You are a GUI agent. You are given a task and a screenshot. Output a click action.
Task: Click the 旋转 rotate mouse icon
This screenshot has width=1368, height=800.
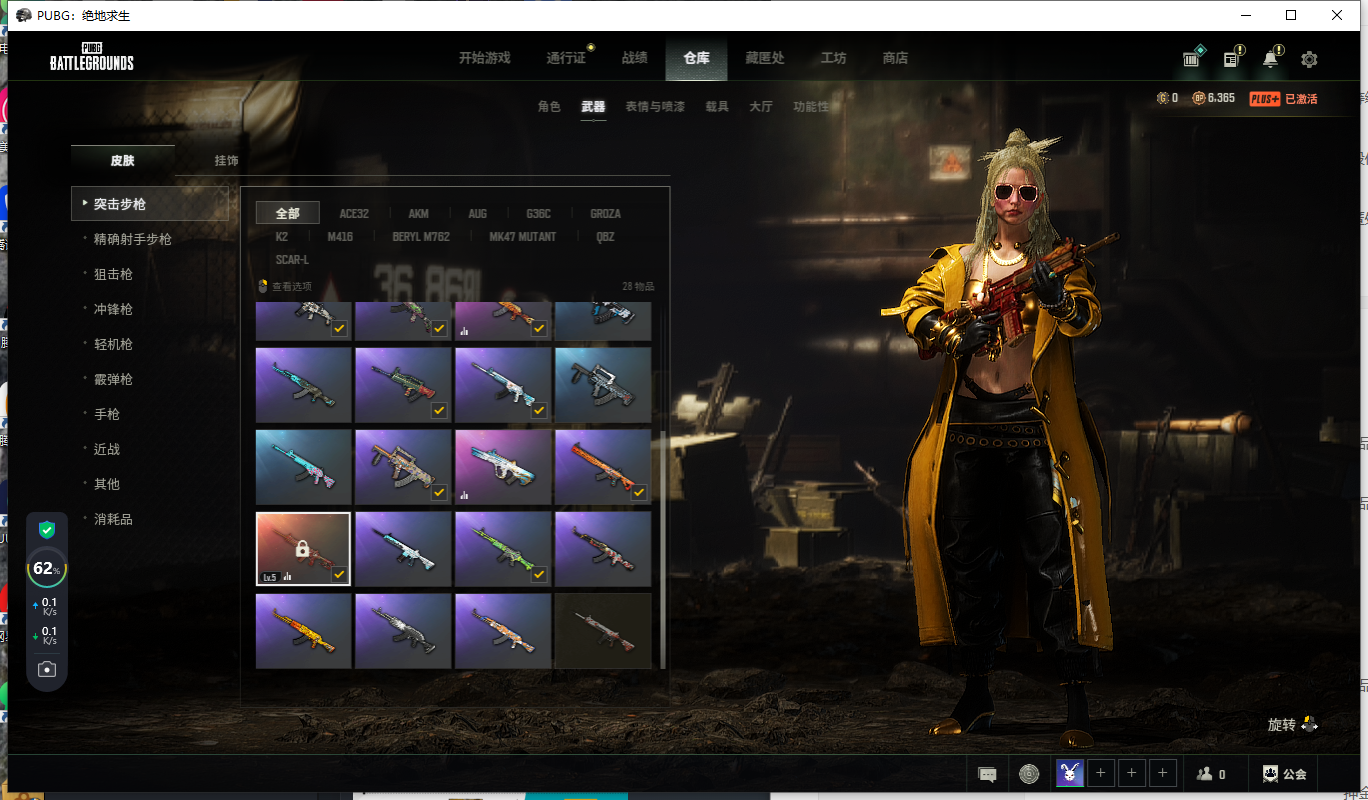click(x=1309, y=724)
